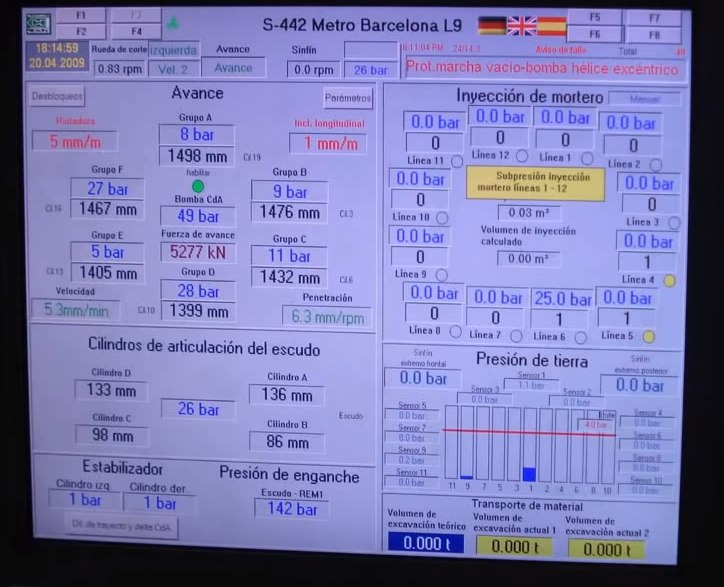
Task: Click Cilindro D 133 mm value
Action: [x=111, y=390]
